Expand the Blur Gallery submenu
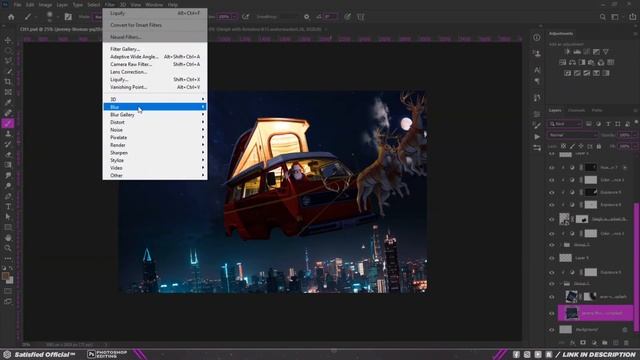Screen dimensions: 640x360 155,115
